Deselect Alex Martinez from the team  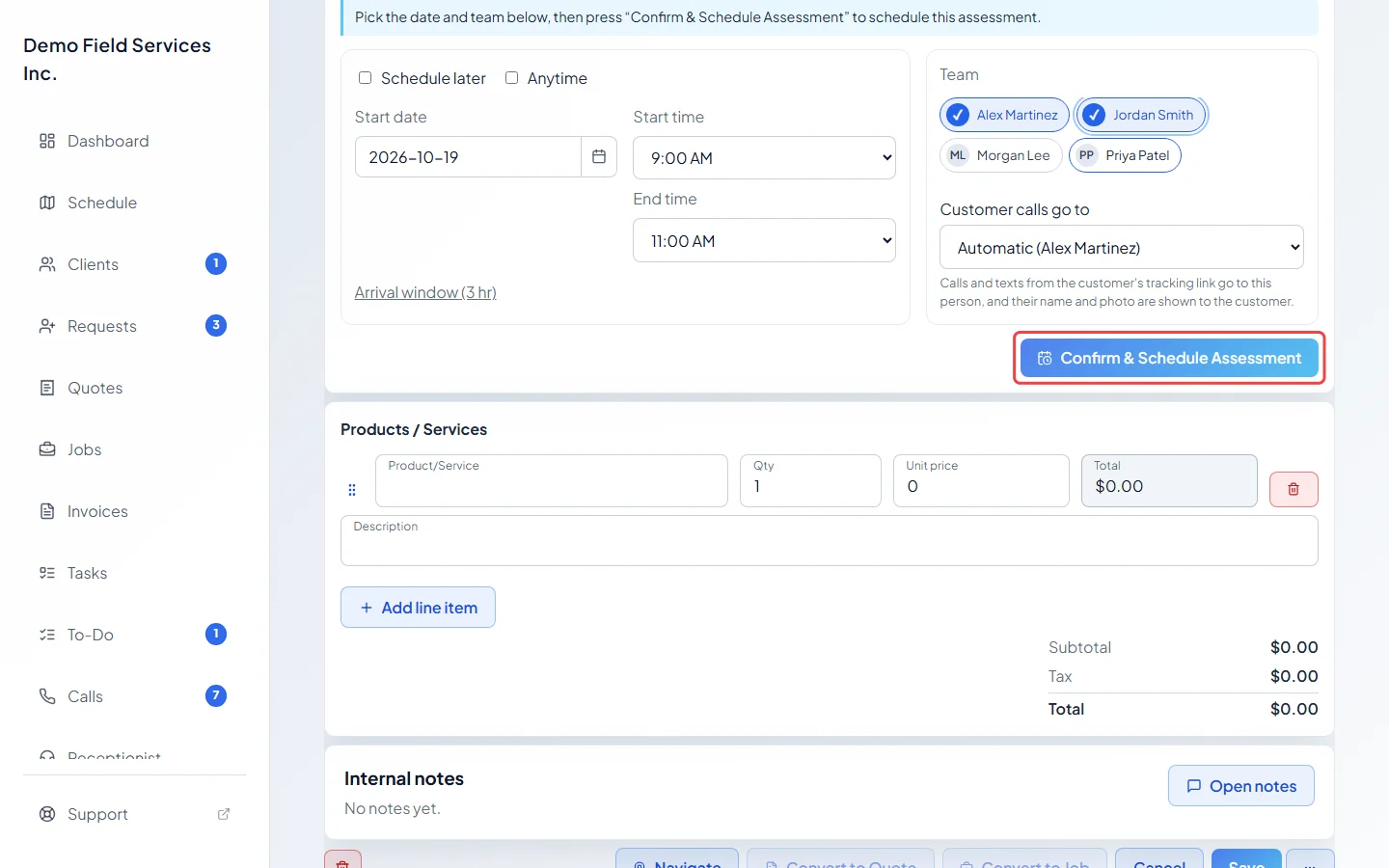tap(1004, 115)
